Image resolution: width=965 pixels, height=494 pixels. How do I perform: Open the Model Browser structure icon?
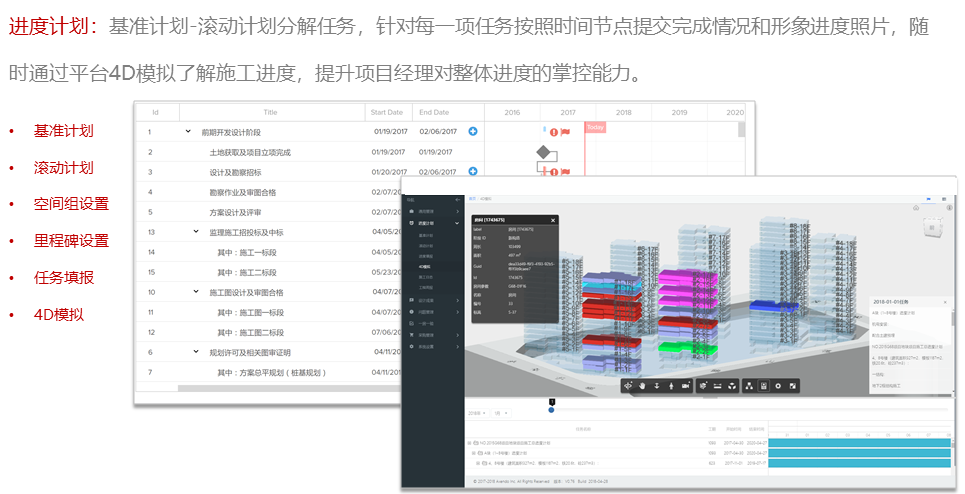[749, 386]
